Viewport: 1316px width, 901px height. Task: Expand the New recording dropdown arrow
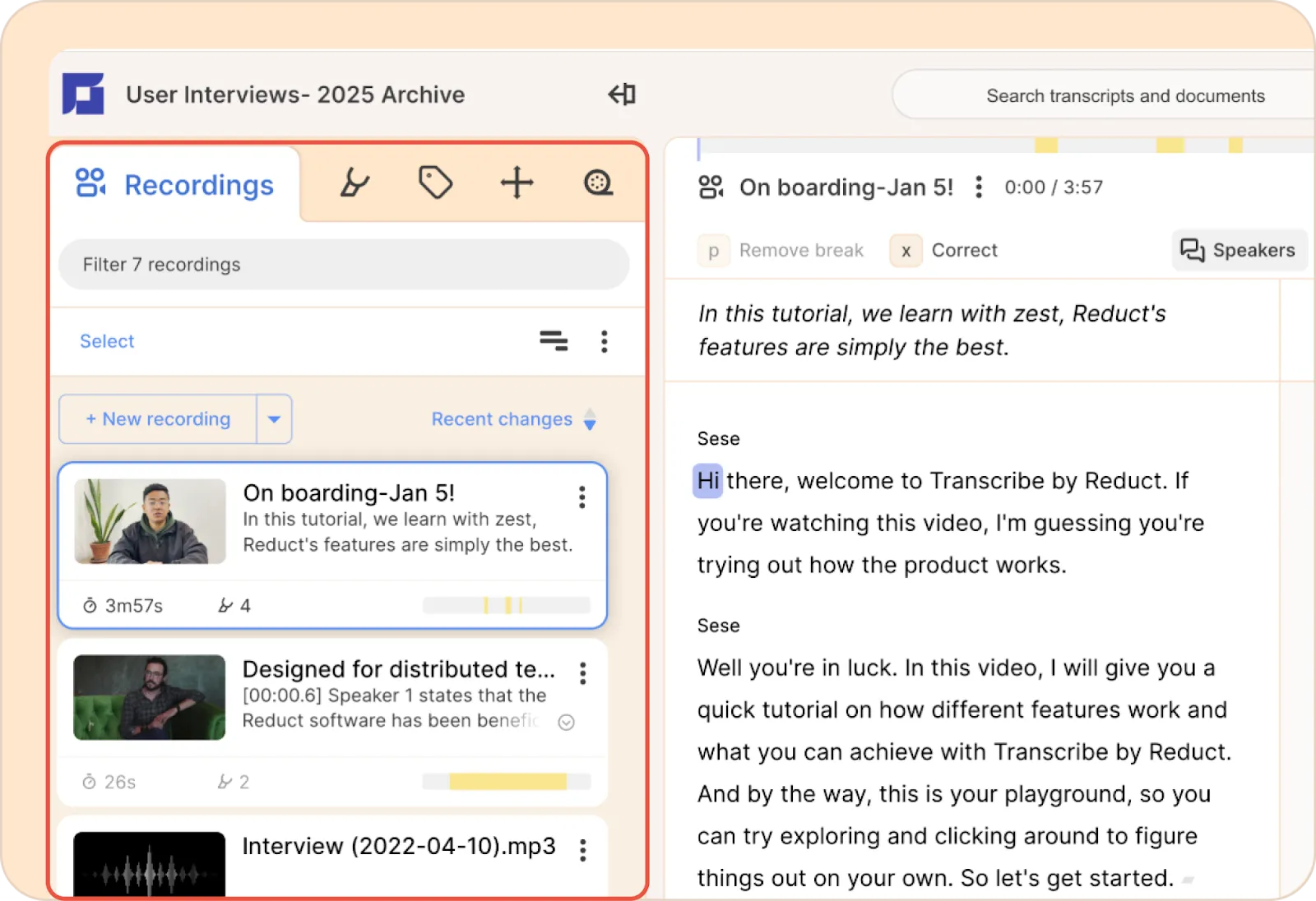[x=275, y=419]
